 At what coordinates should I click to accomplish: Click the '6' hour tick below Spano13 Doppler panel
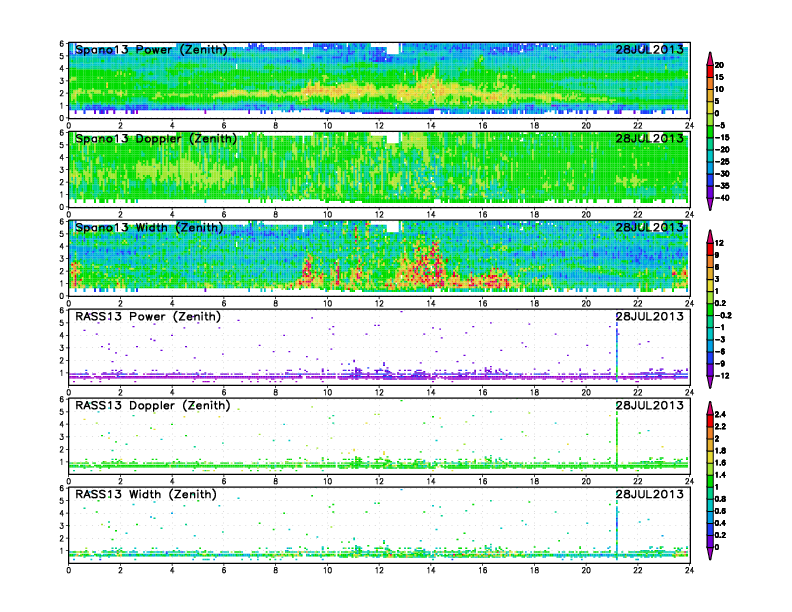click(x=224, y=215)
